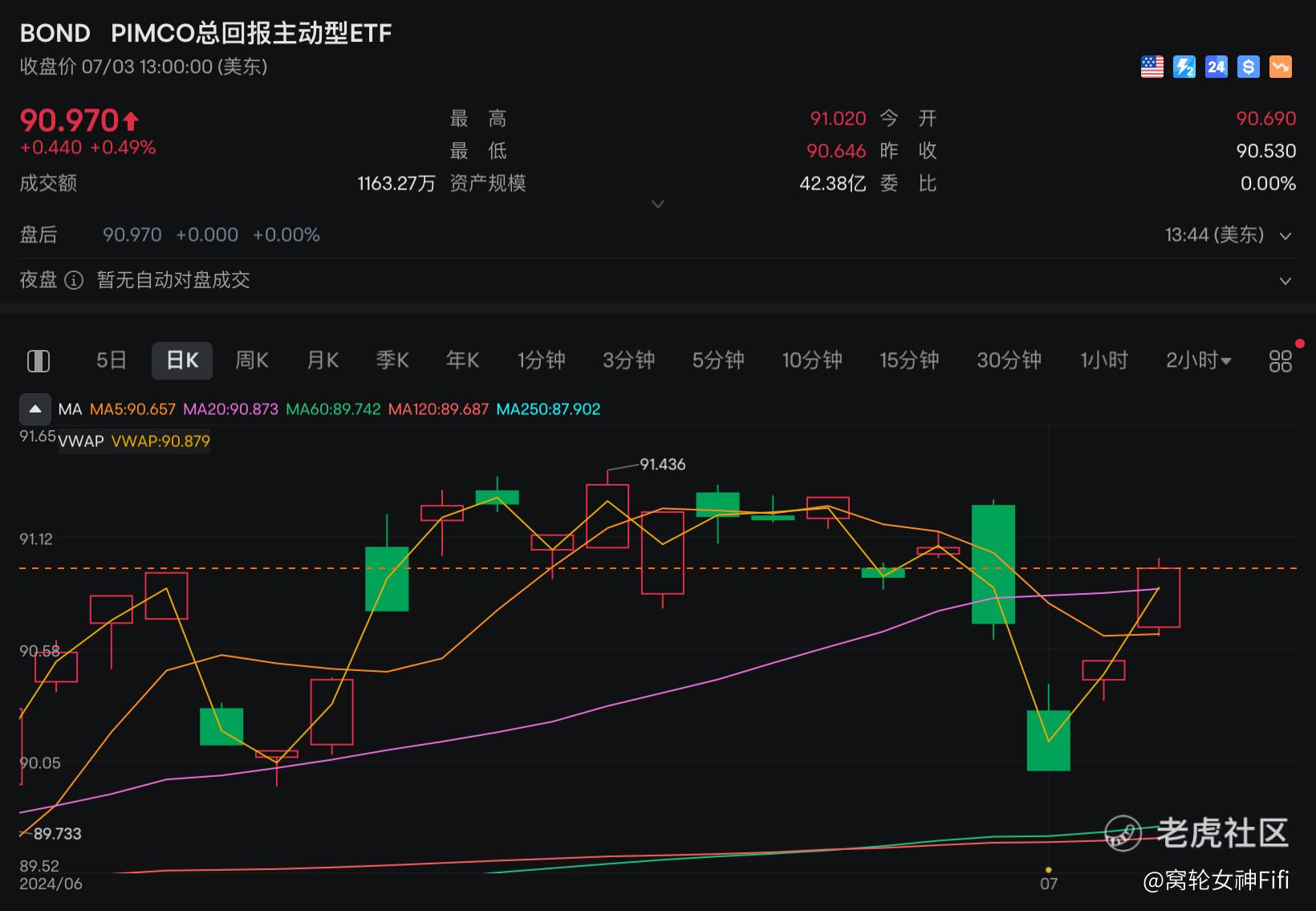
Task: Open the four-square chart settings grid icon
Action: coord(1281,361)
